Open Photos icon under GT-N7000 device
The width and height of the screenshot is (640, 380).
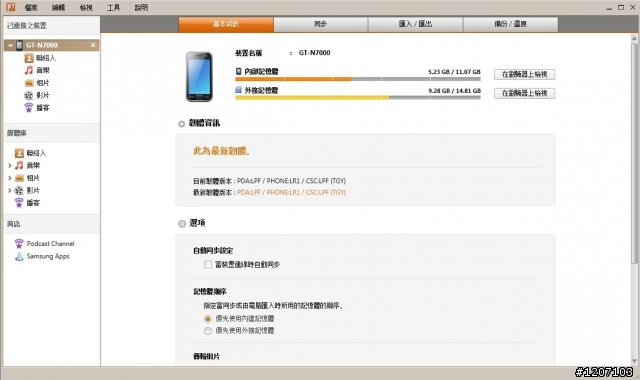[29, 83]
